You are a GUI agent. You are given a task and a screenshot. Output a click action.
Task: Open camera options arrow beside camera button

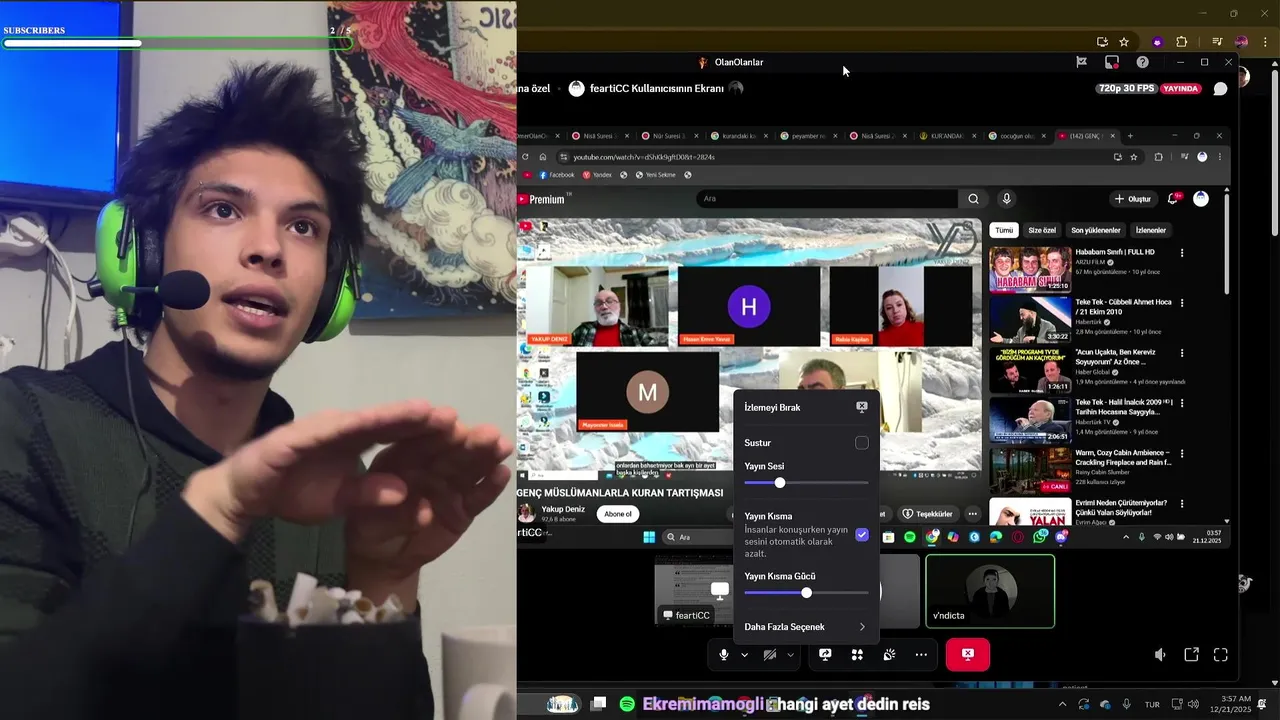click(x=790, y=655)
